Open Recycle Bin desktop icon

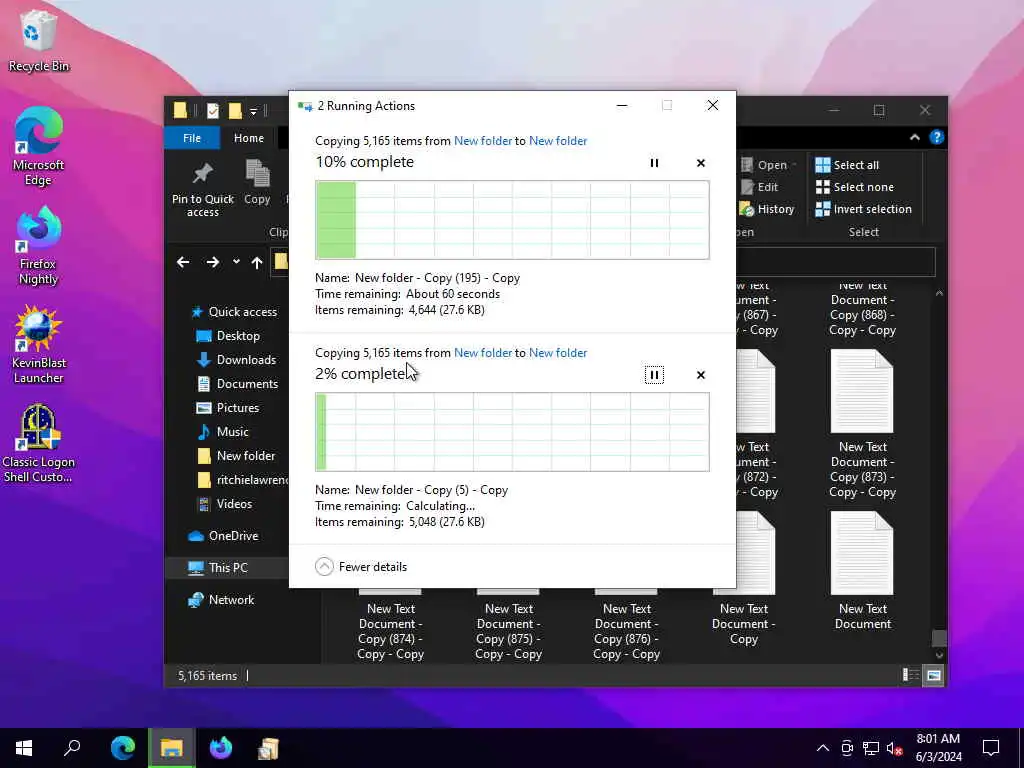pos(39,41)
